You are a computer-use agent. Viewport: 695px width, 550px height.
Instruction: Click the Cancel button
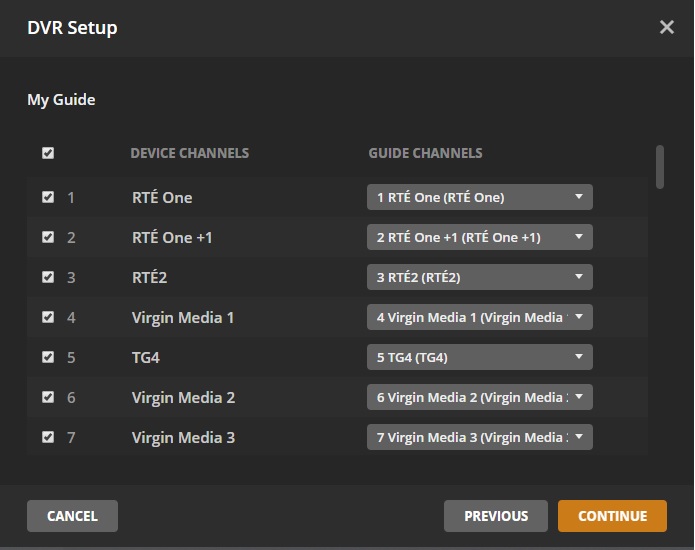[72, 516]
